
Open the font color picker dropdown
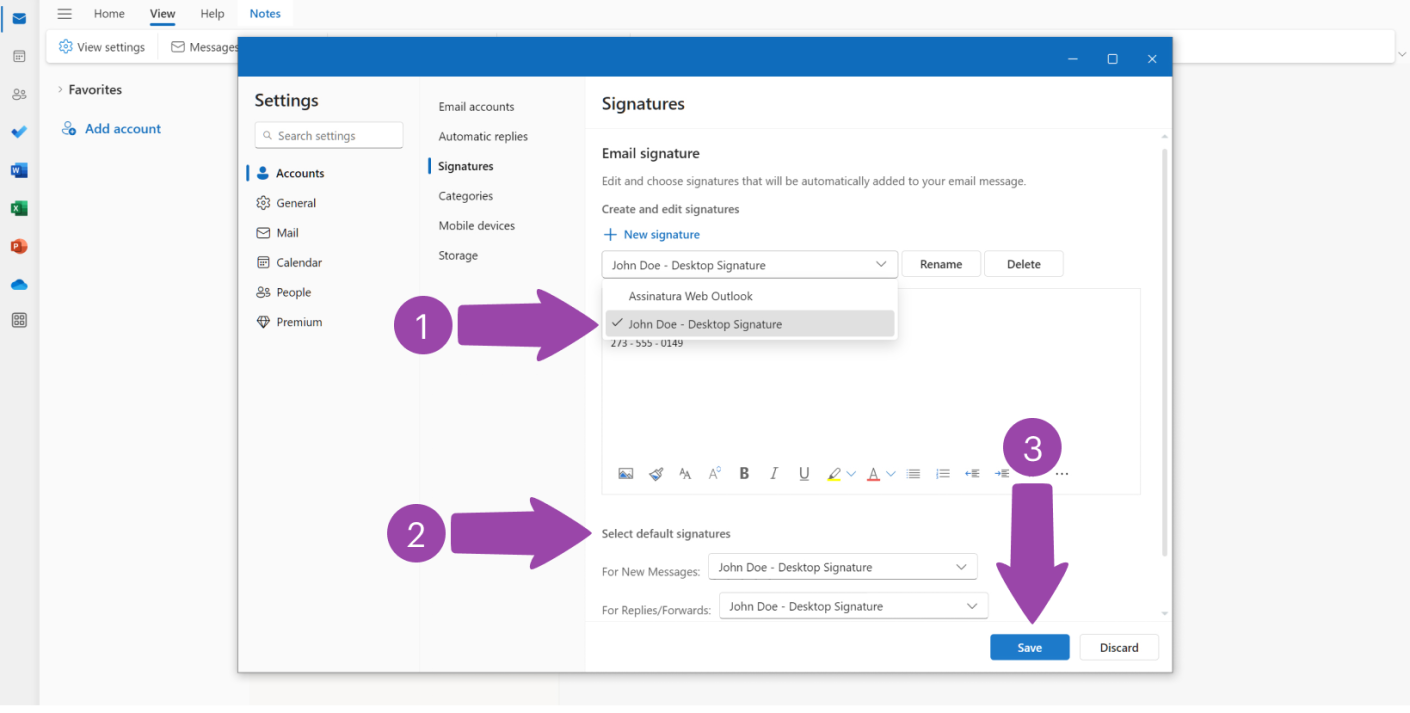[890, 473]
